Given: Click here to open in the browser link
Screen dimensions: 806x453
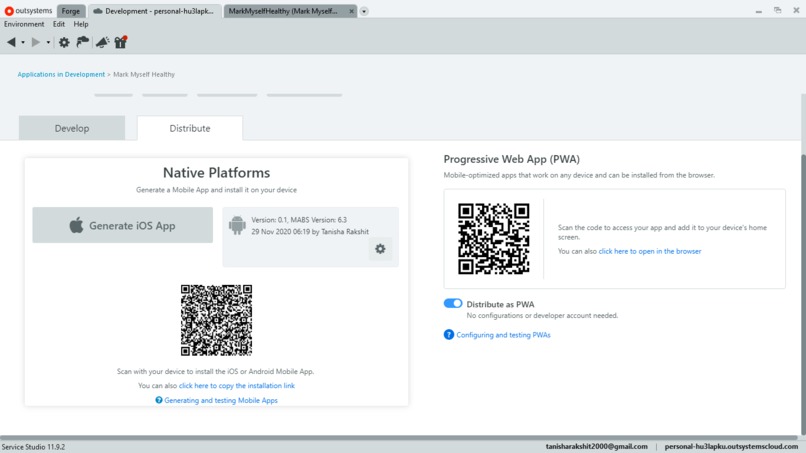Looking at the screenshot, I should (650, 251).
